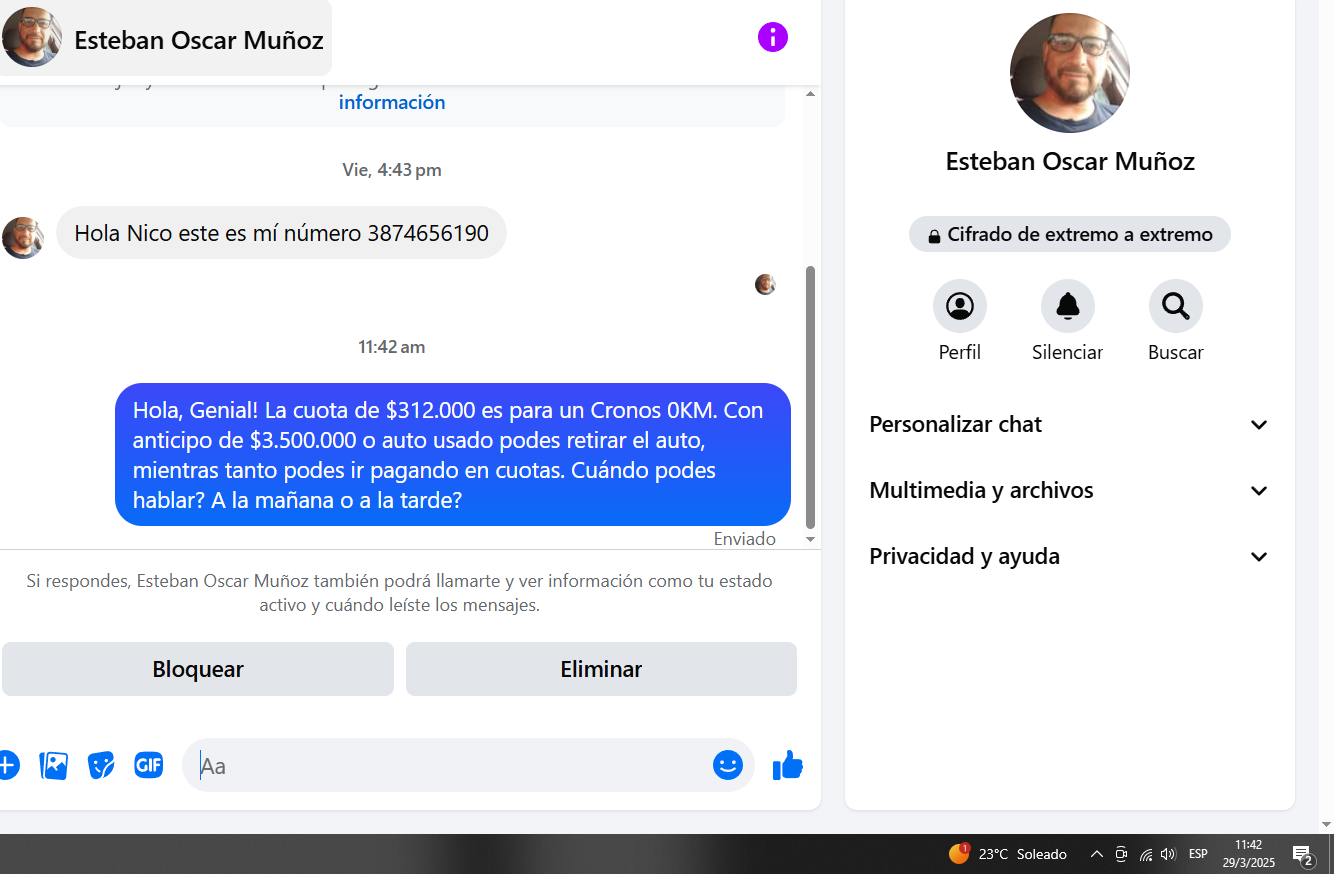Mute conversation with Silenciar bell icon
The height and width of the screenshot is (874, 1334).
tap(1068, 306)
